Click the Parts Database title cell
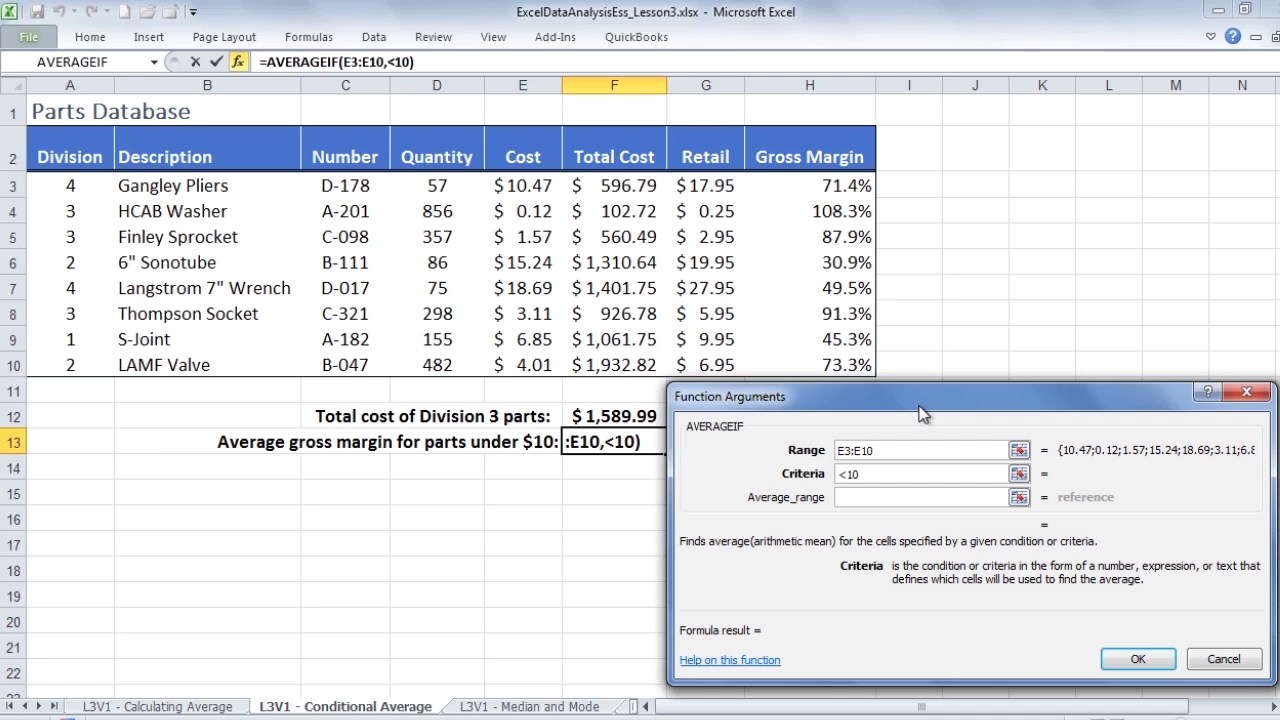 [x=111, y=112]
